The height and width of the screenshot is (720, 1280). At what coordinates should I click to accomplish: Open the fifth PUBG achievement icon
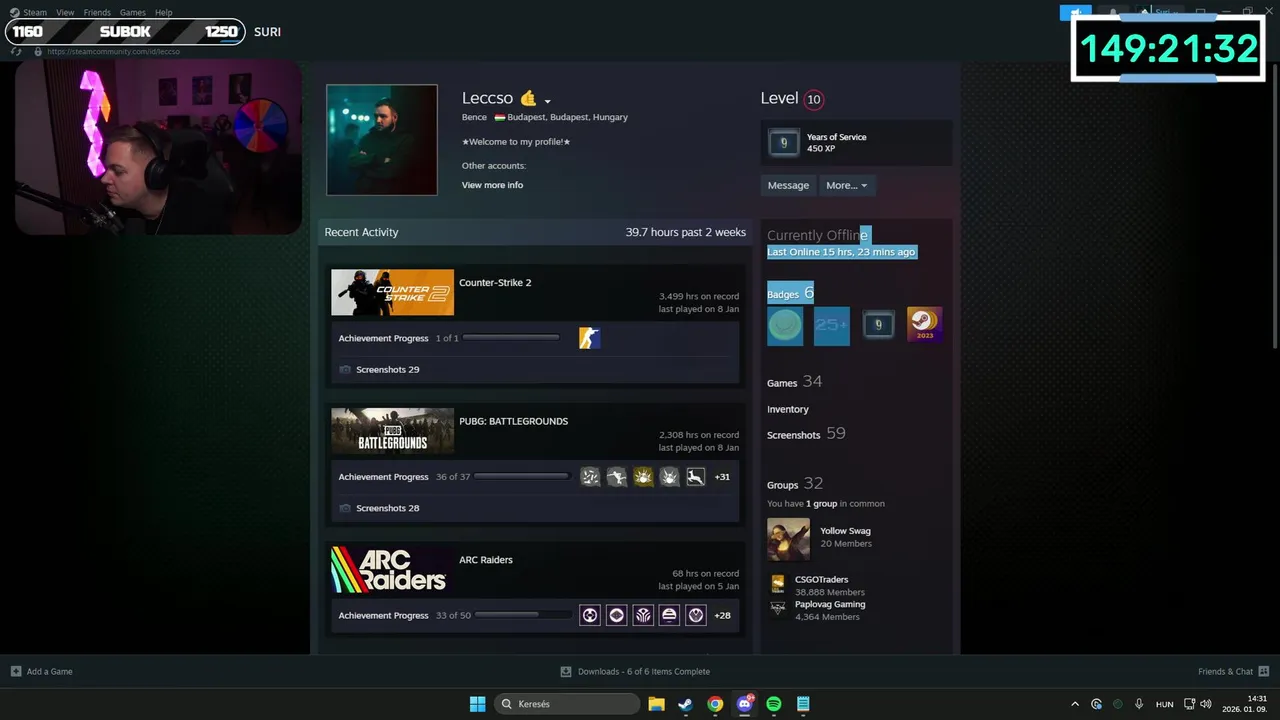point(696,477)
